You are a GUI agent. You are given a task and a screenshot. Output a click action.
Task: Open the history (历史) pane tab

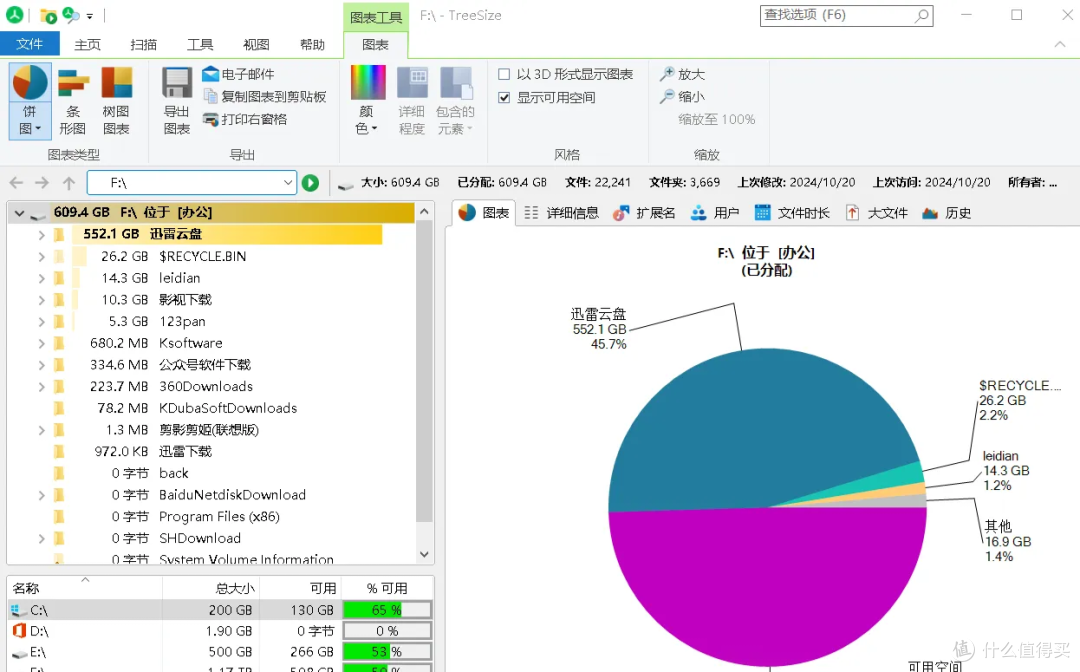click(x=946, y=213)
